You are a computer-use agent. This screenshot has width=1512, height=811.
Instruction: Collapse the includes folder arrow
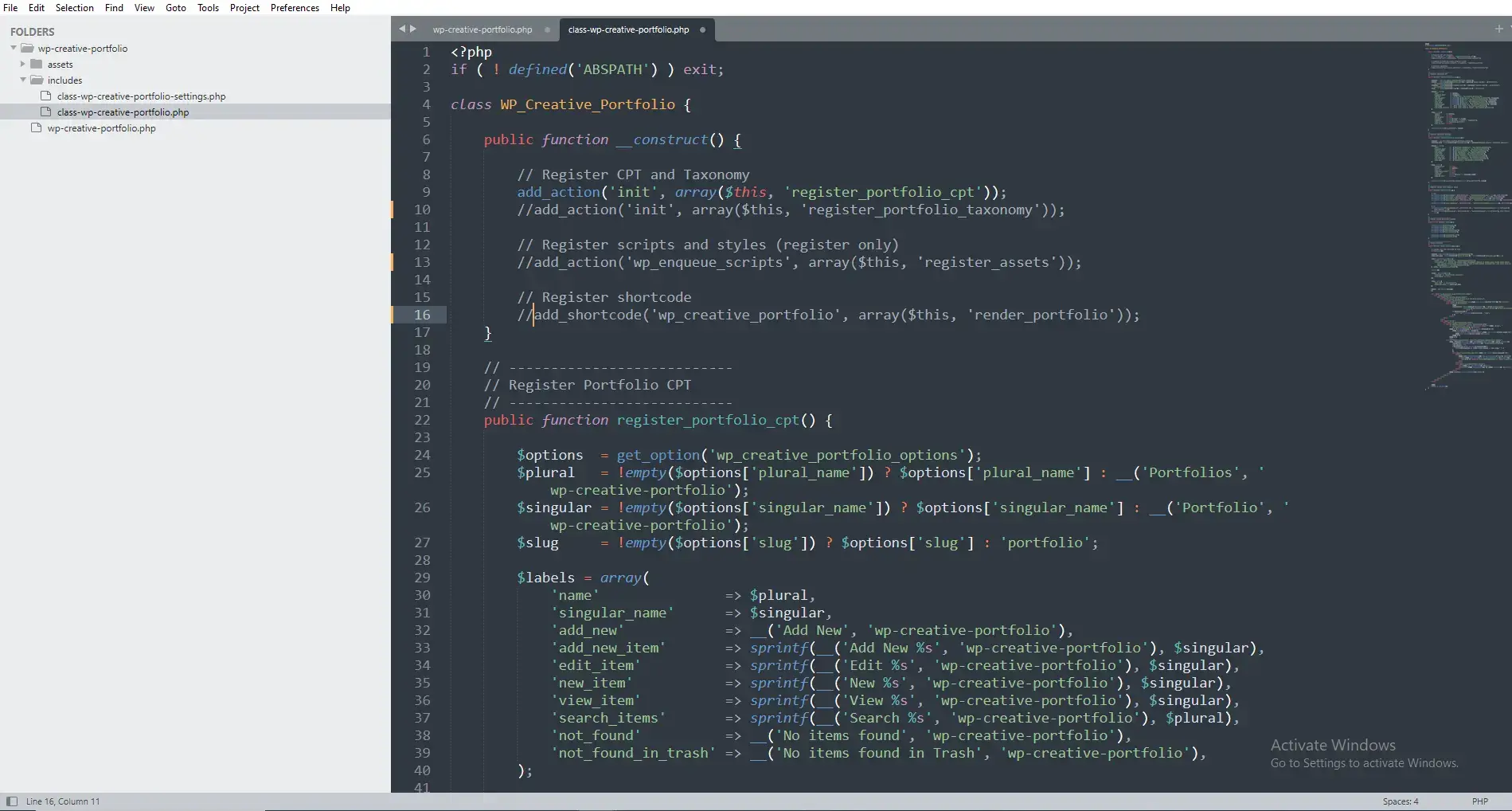[x=23, y=80]
